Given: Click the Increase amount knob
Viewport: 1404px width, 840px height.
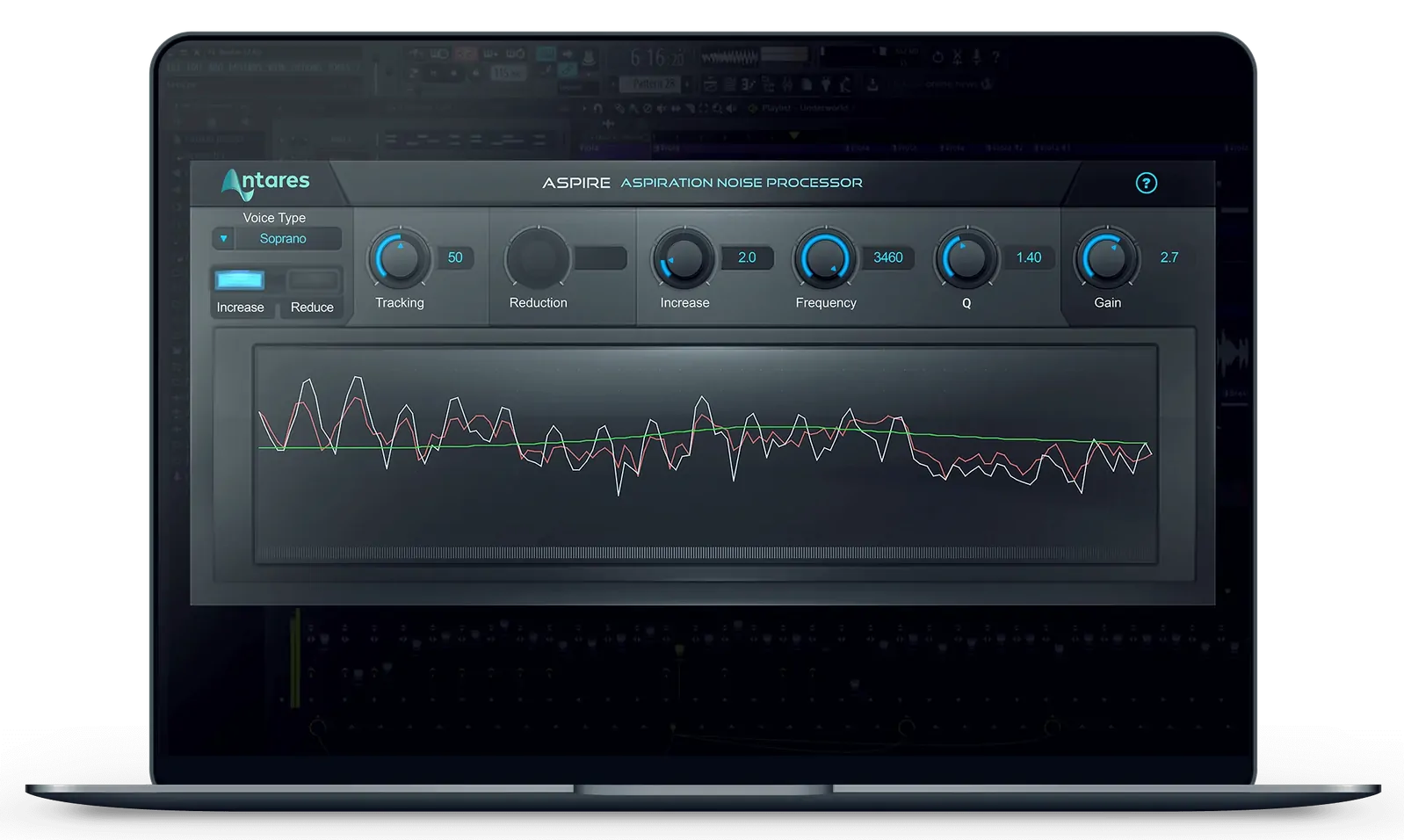Looking at the screenshot, I should (x=684, y=259).
